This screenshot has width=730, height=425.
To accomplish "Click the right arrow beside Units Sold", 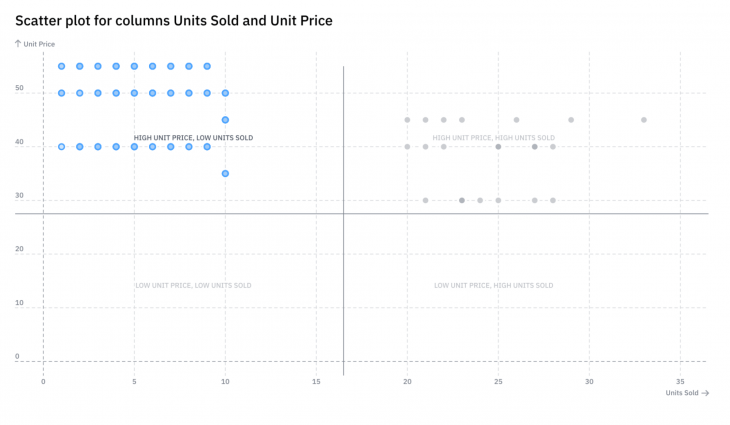I will (705, 393).
